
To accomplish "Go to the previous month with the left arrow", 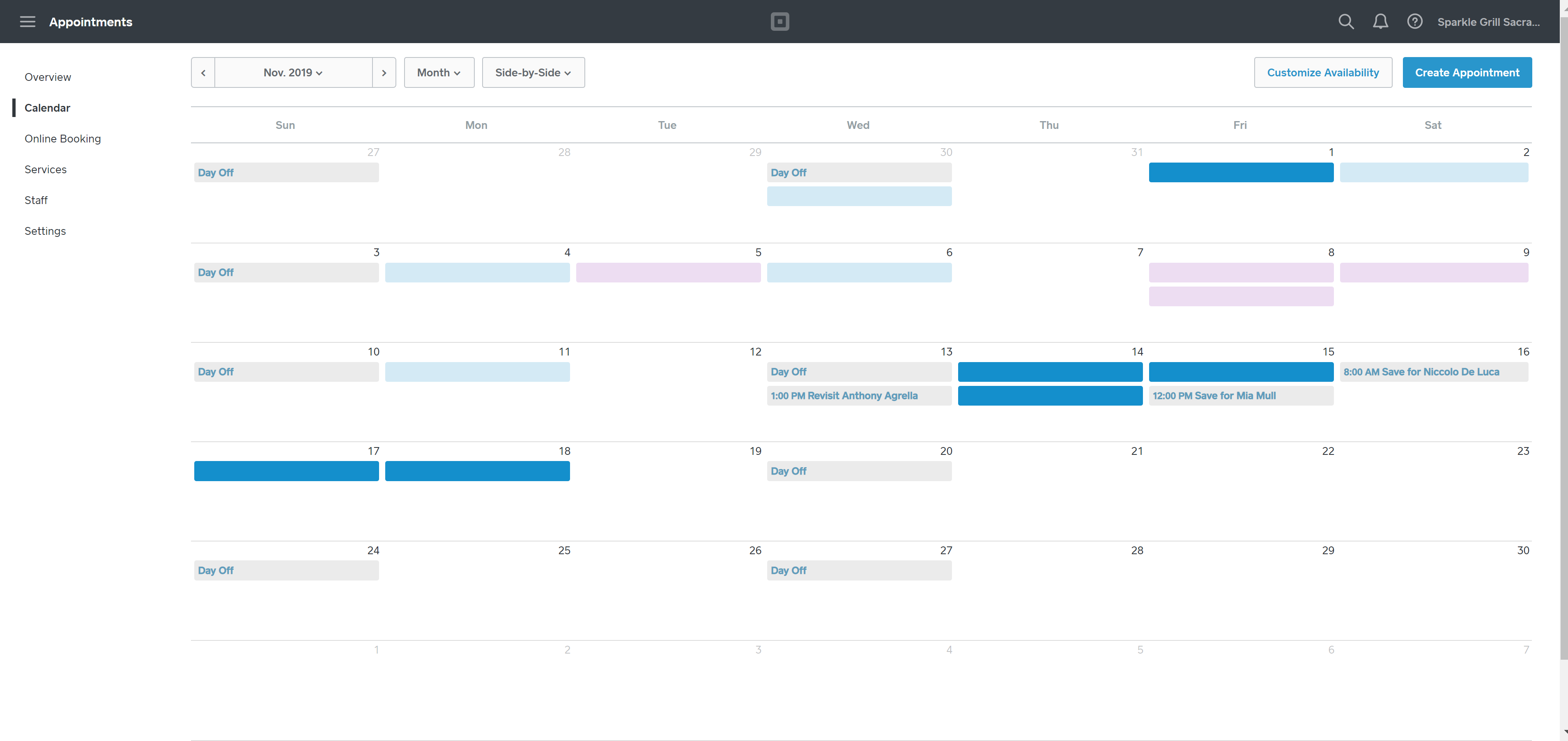I will [x=203, y=72].
